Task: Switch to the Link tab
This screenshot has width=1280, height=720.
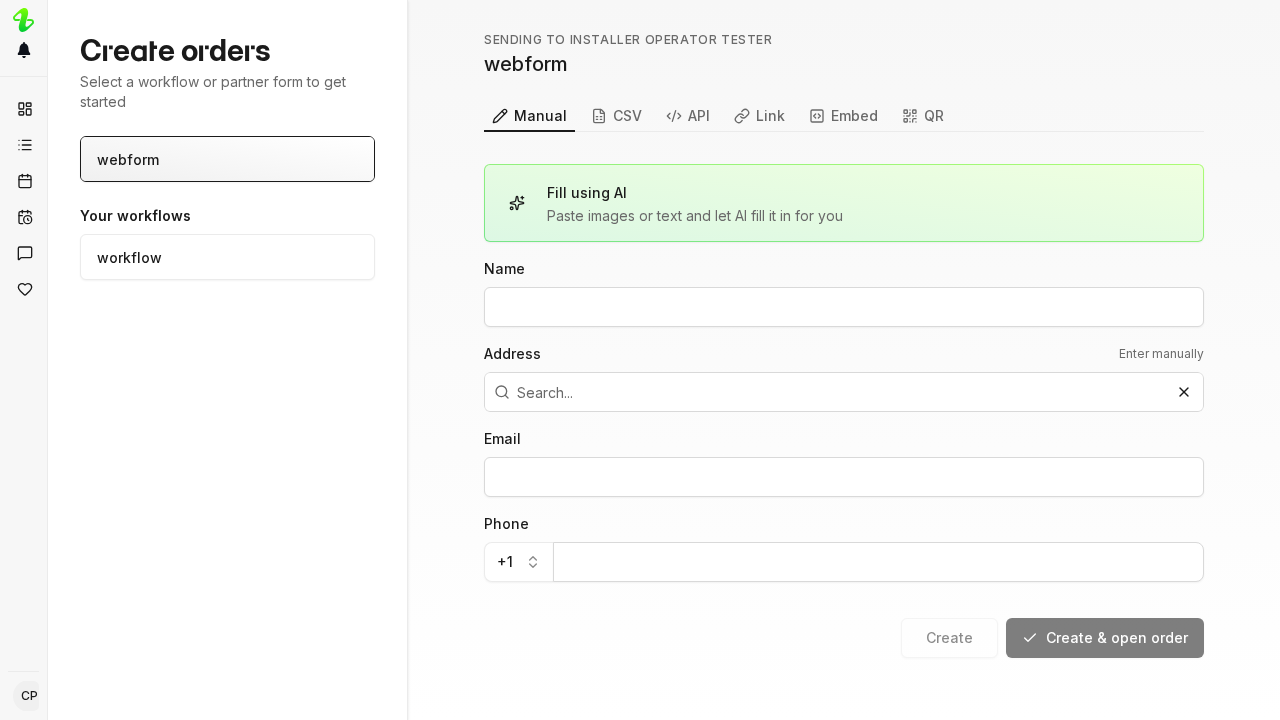Action: tap(759, 116)
